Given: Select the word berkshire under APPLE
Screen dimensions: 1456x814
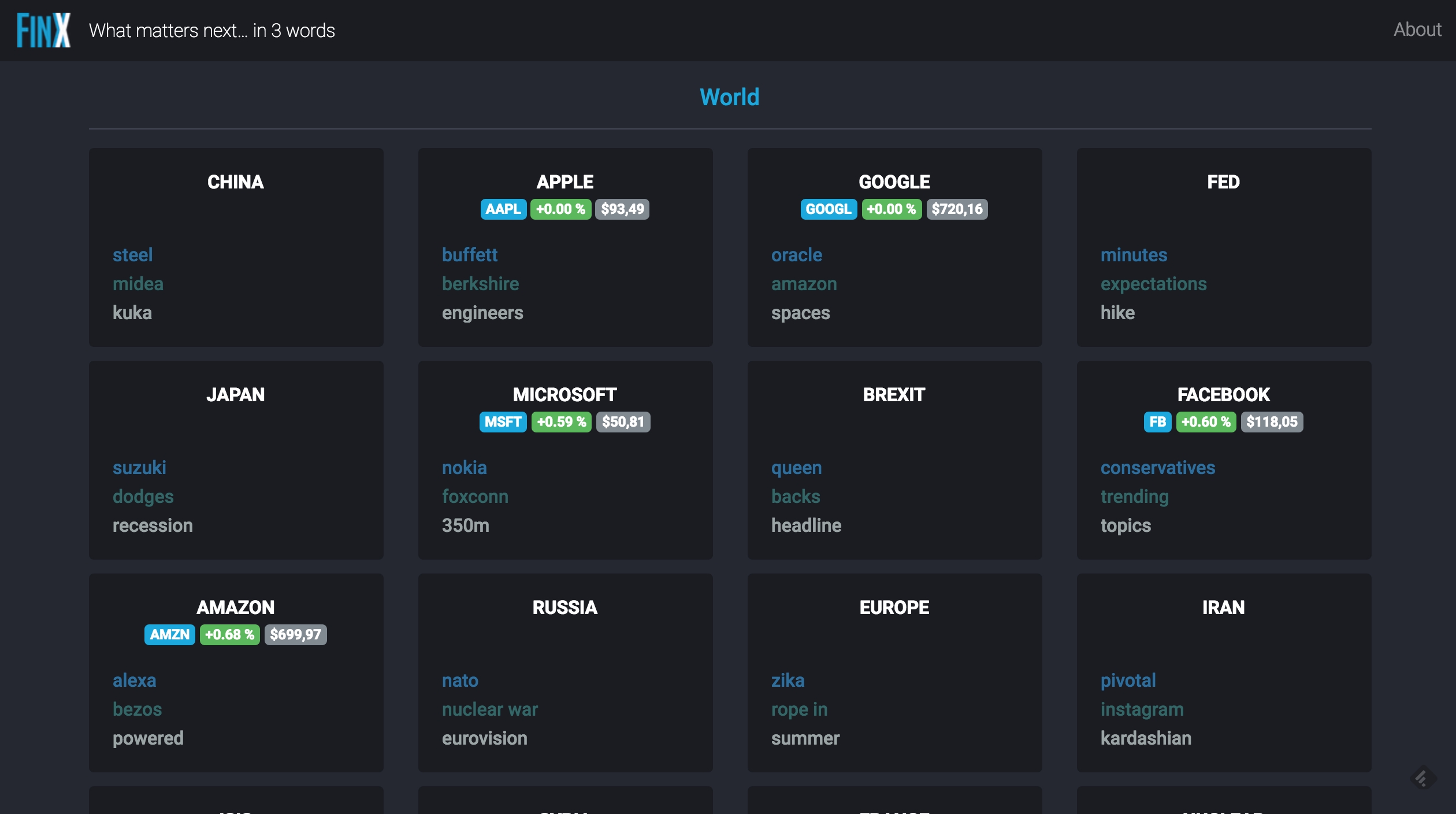Looking at the screenshot, I should click(481, 284).
